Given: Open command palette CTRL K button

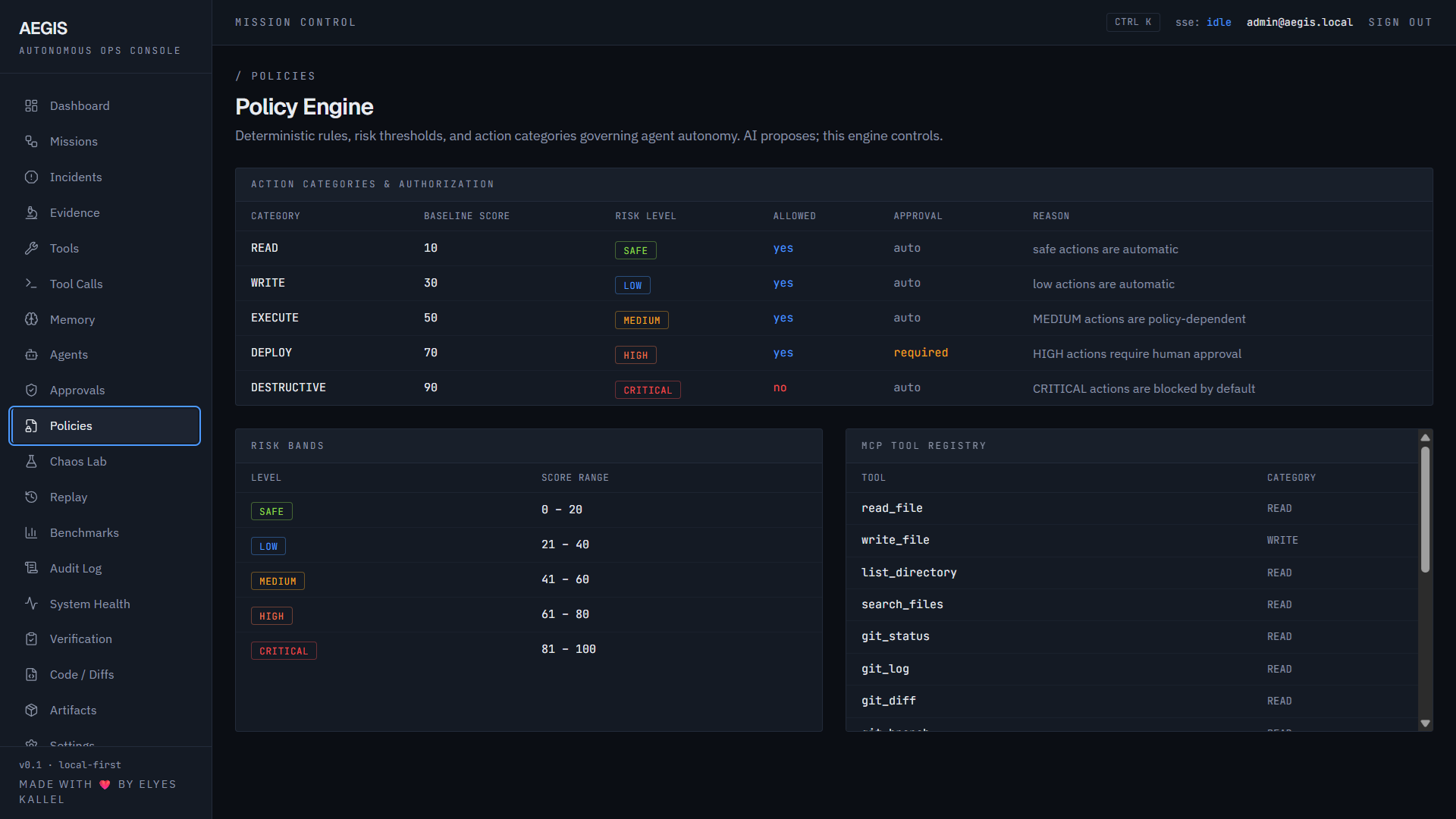Looking at the screenshot, I should (x=1133, y=23).
